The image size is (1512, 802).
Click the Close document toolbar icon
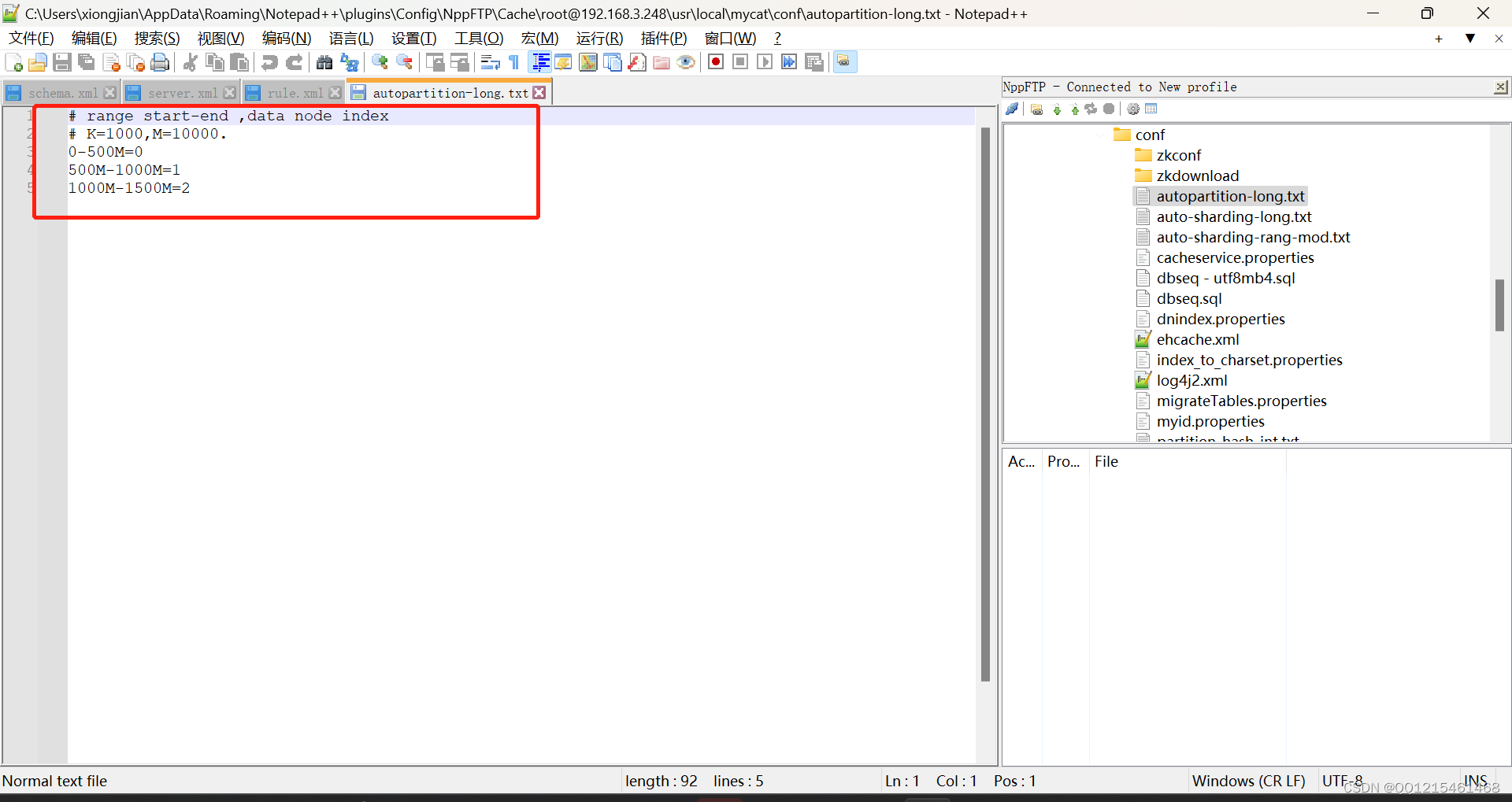111,62
